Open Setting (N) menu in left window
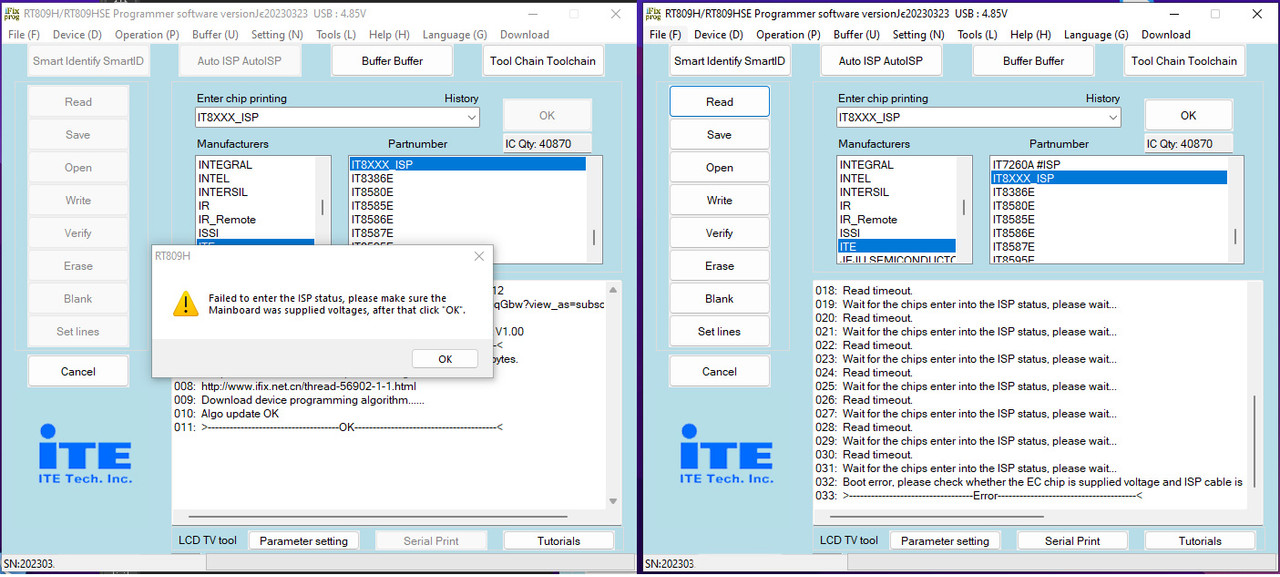This screenshot has height=577, width=1280. coord(277,34)
